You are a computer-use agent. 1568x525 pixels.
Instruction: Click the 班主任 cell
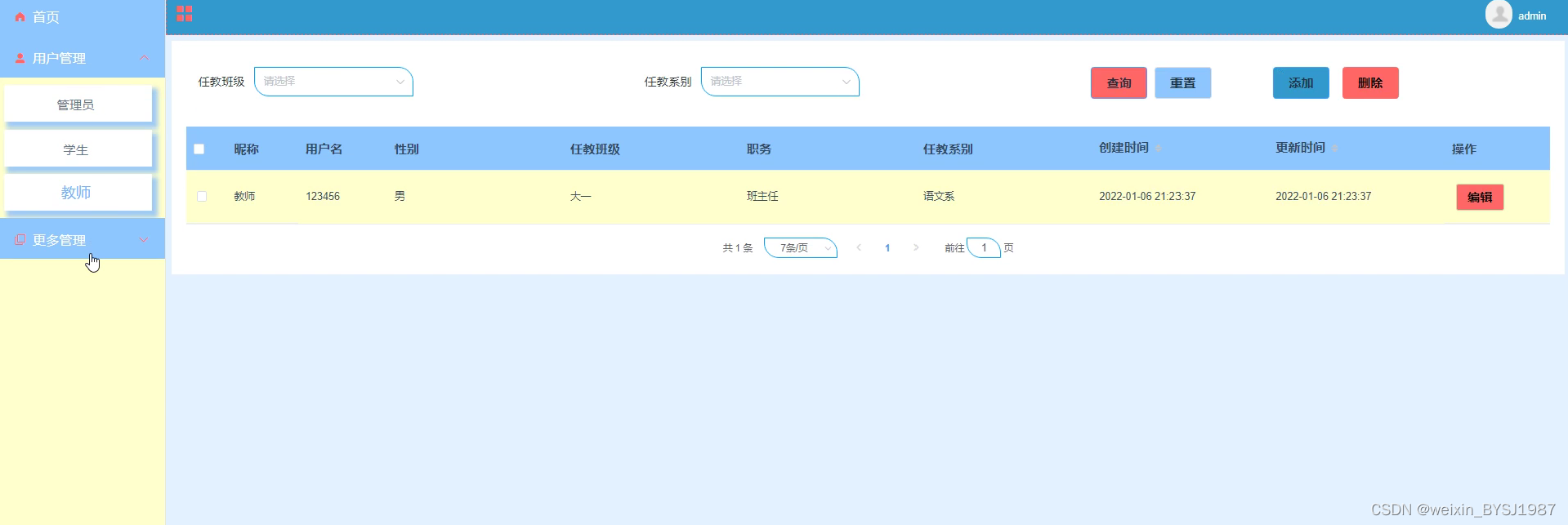pyautogui.click(x=762, y=196)
